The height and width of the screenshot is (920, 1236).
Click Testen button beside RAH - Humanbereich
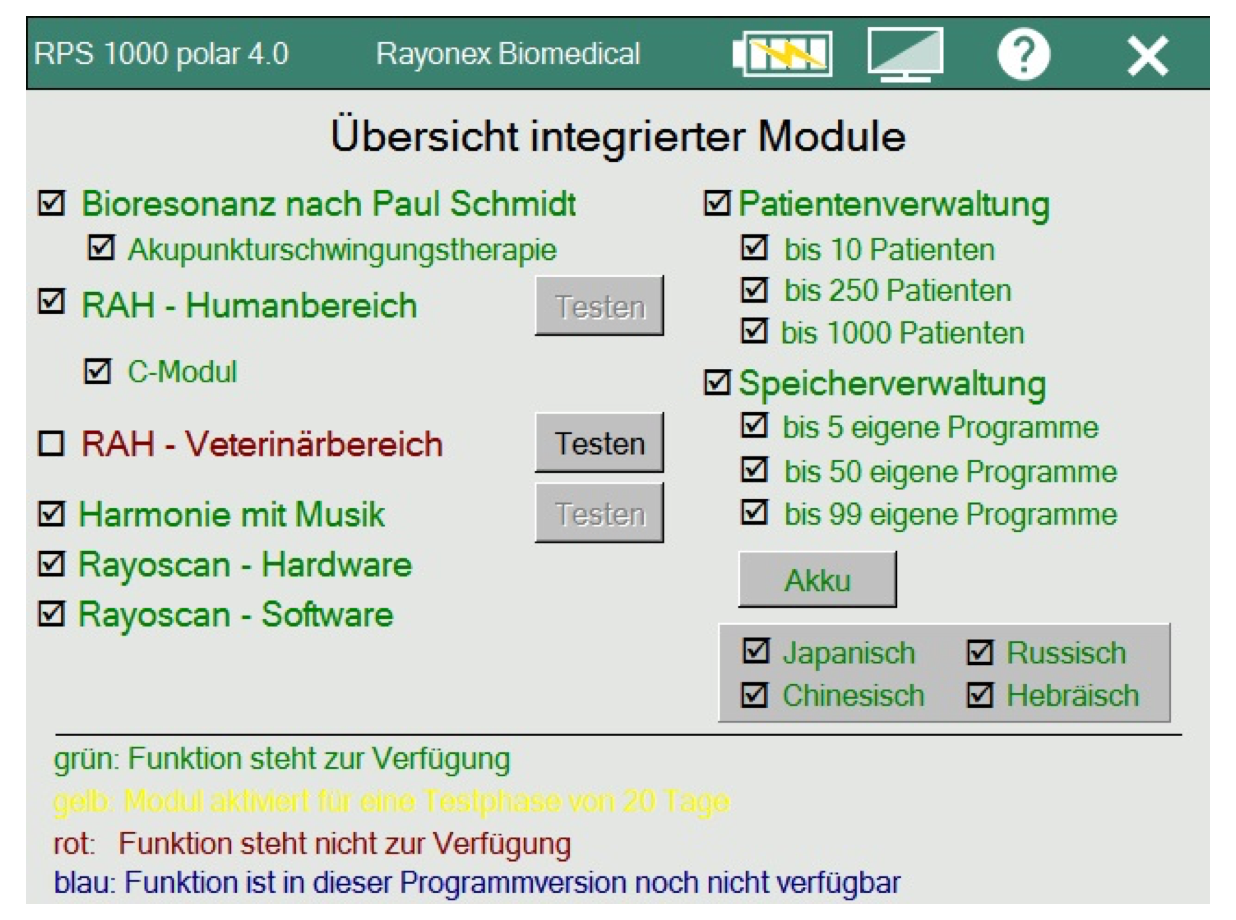coord(599,307)
